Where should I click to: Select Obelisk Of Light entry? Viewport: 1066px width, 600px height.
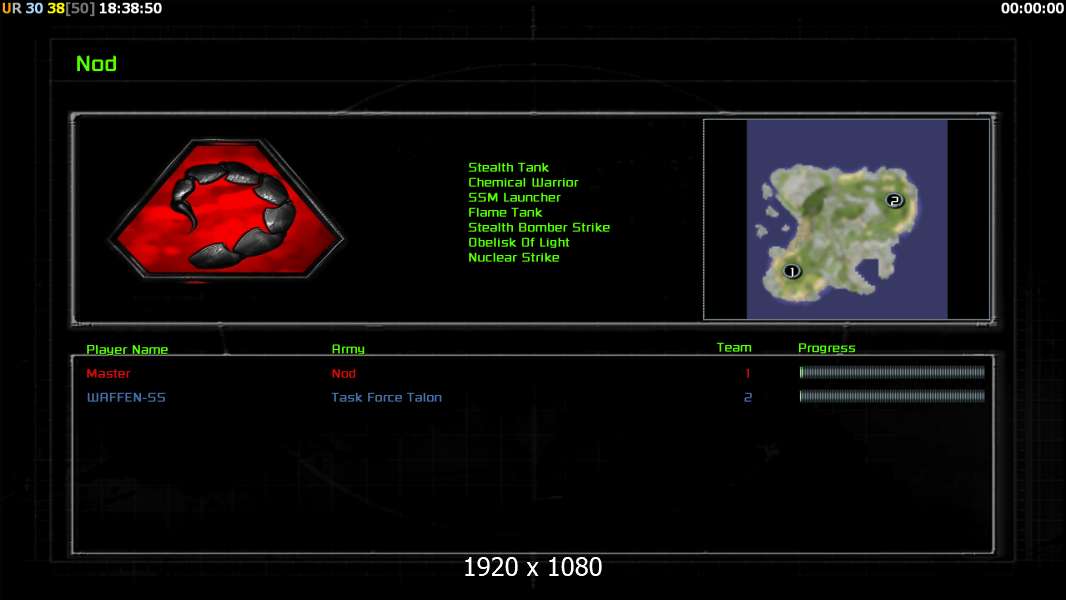coord(519,242)
